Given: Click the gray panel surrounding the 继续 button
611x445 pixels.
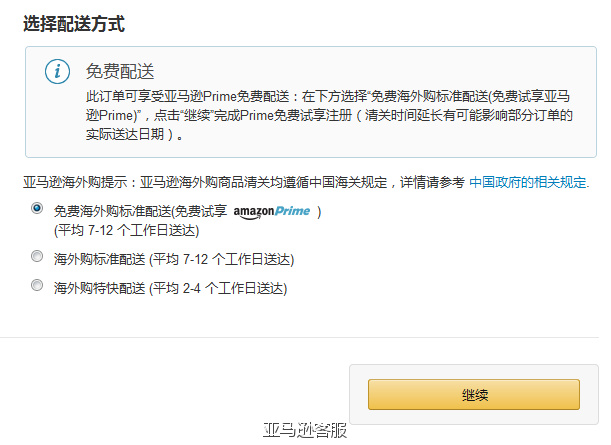Looking at the screenshot, I should click(x=474, y=394).
